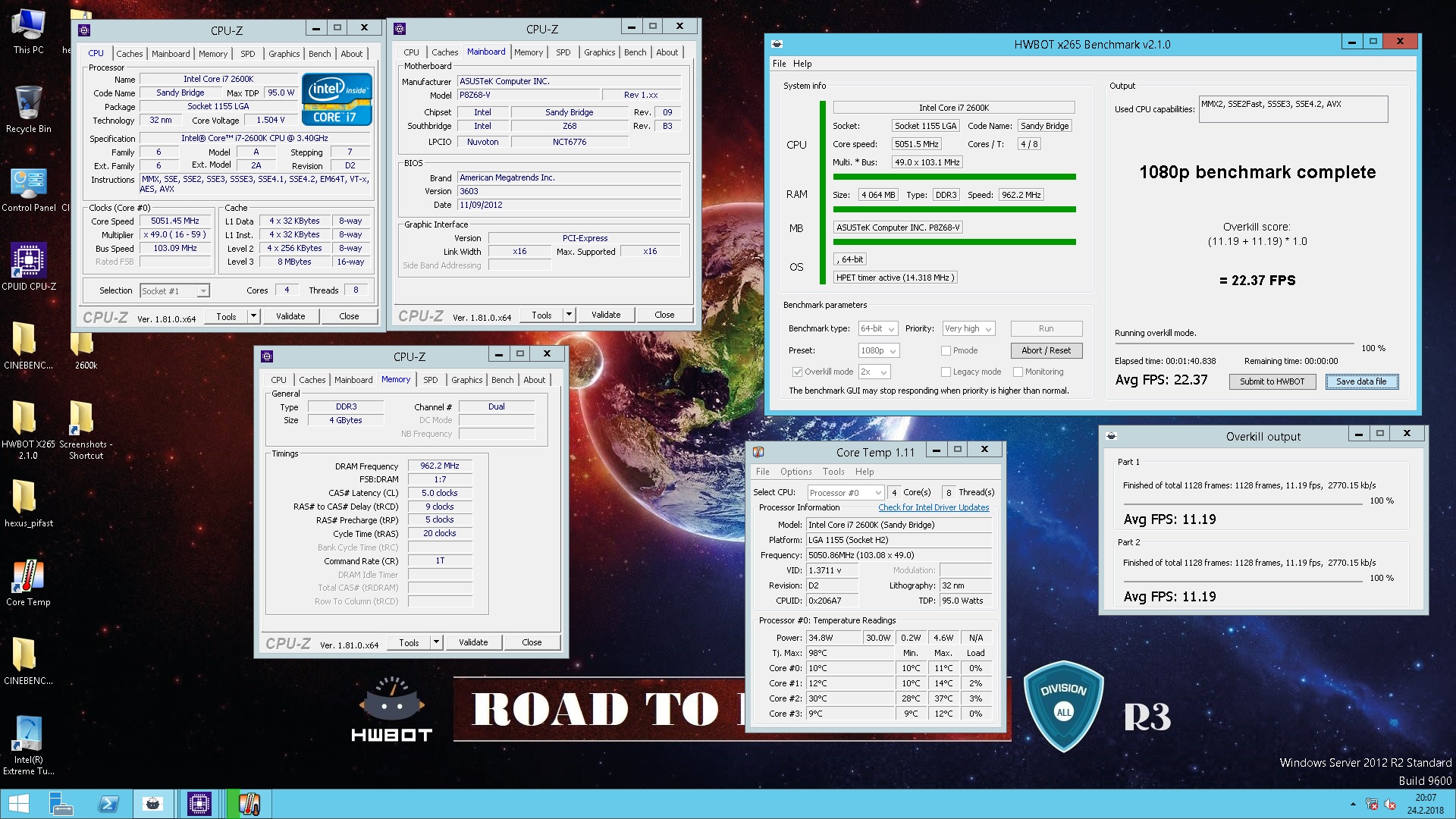The image size is (1456, 819).
Task: Switch to SPD tab in CPU-Z Memory window
Action: coord(430,380)
